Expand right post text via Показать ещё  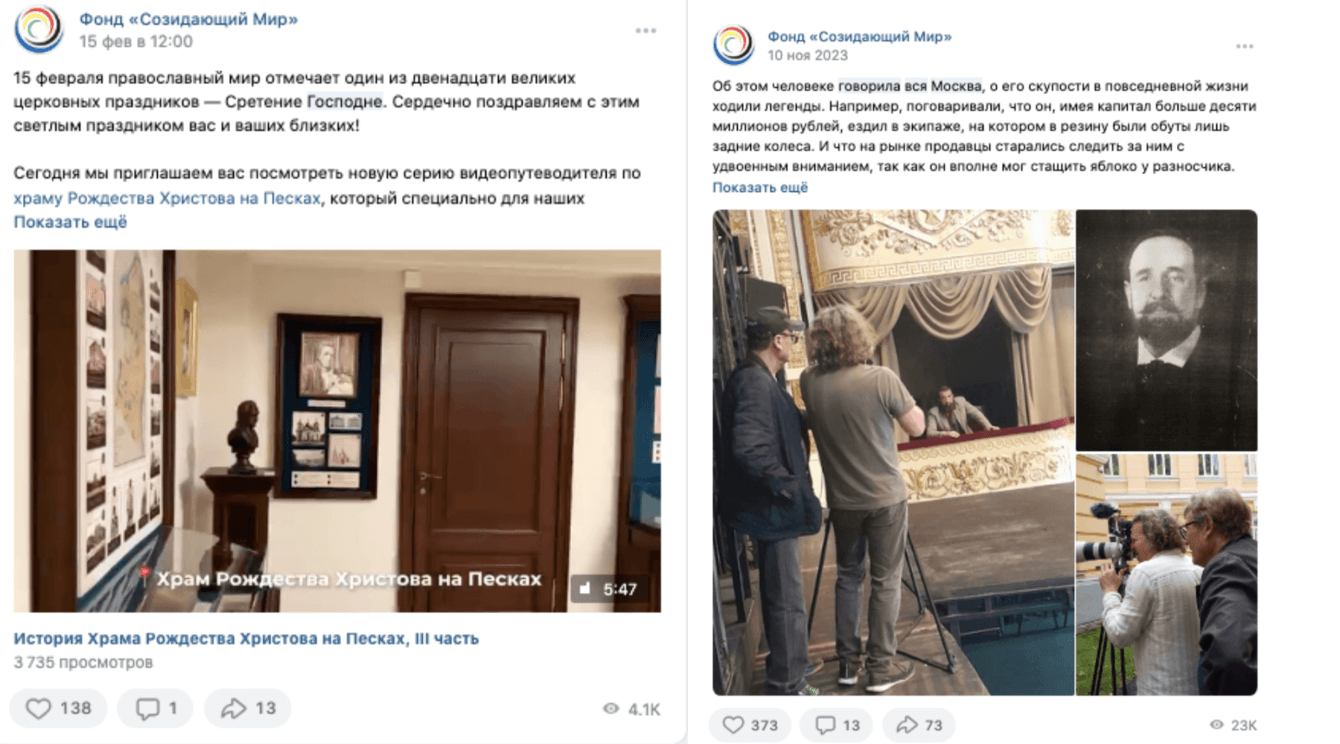tap(760, 187)
